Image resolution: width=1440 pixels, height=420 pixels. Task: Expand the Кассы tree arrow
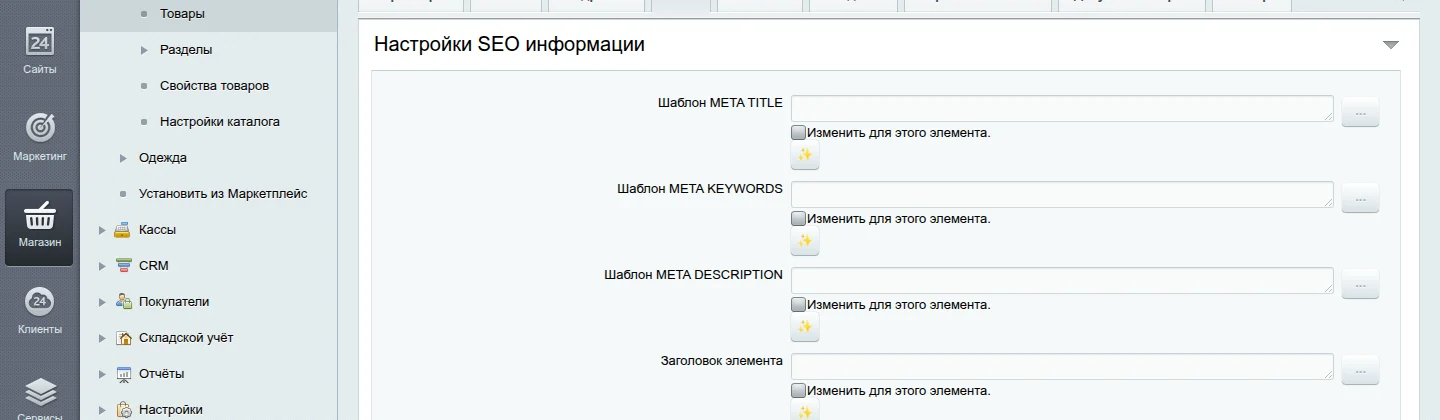[x=102, y=230]
